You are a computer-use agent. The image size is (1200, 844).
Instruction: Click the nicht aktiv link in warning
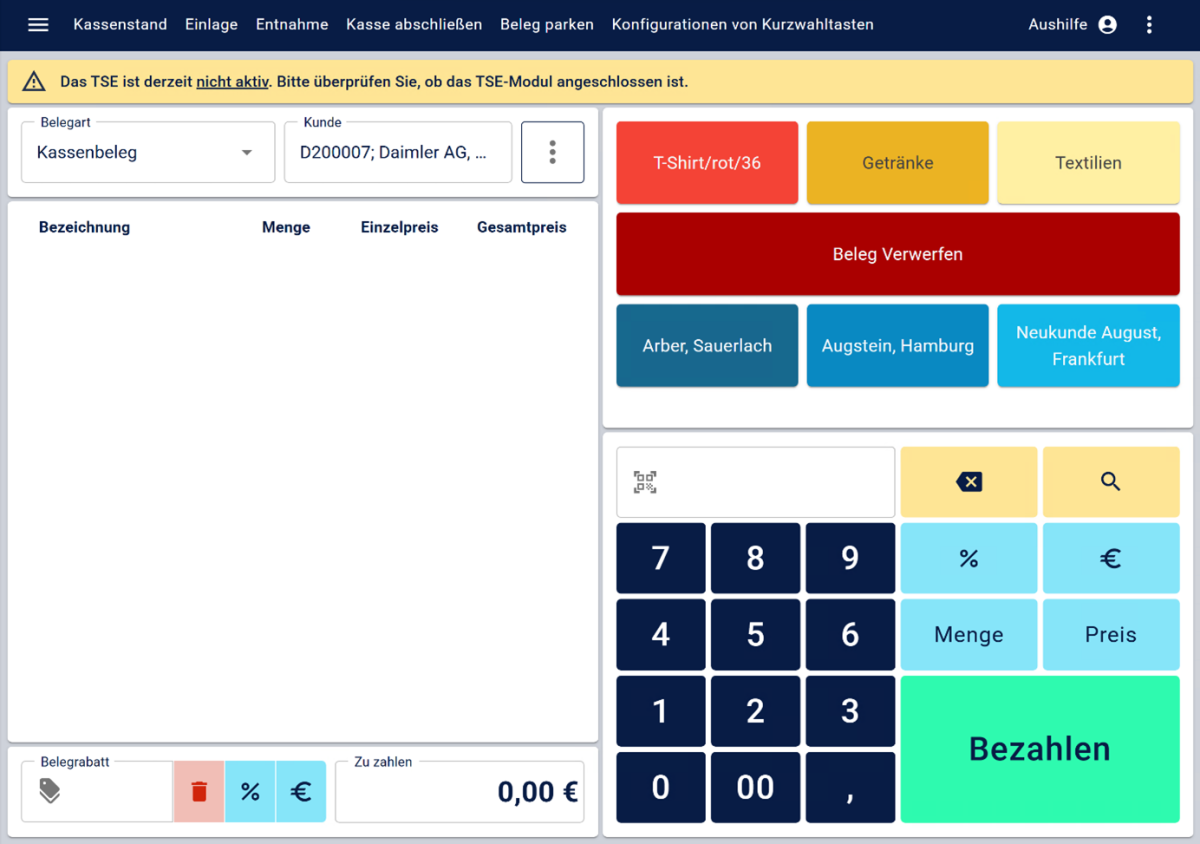coord(232,82)
